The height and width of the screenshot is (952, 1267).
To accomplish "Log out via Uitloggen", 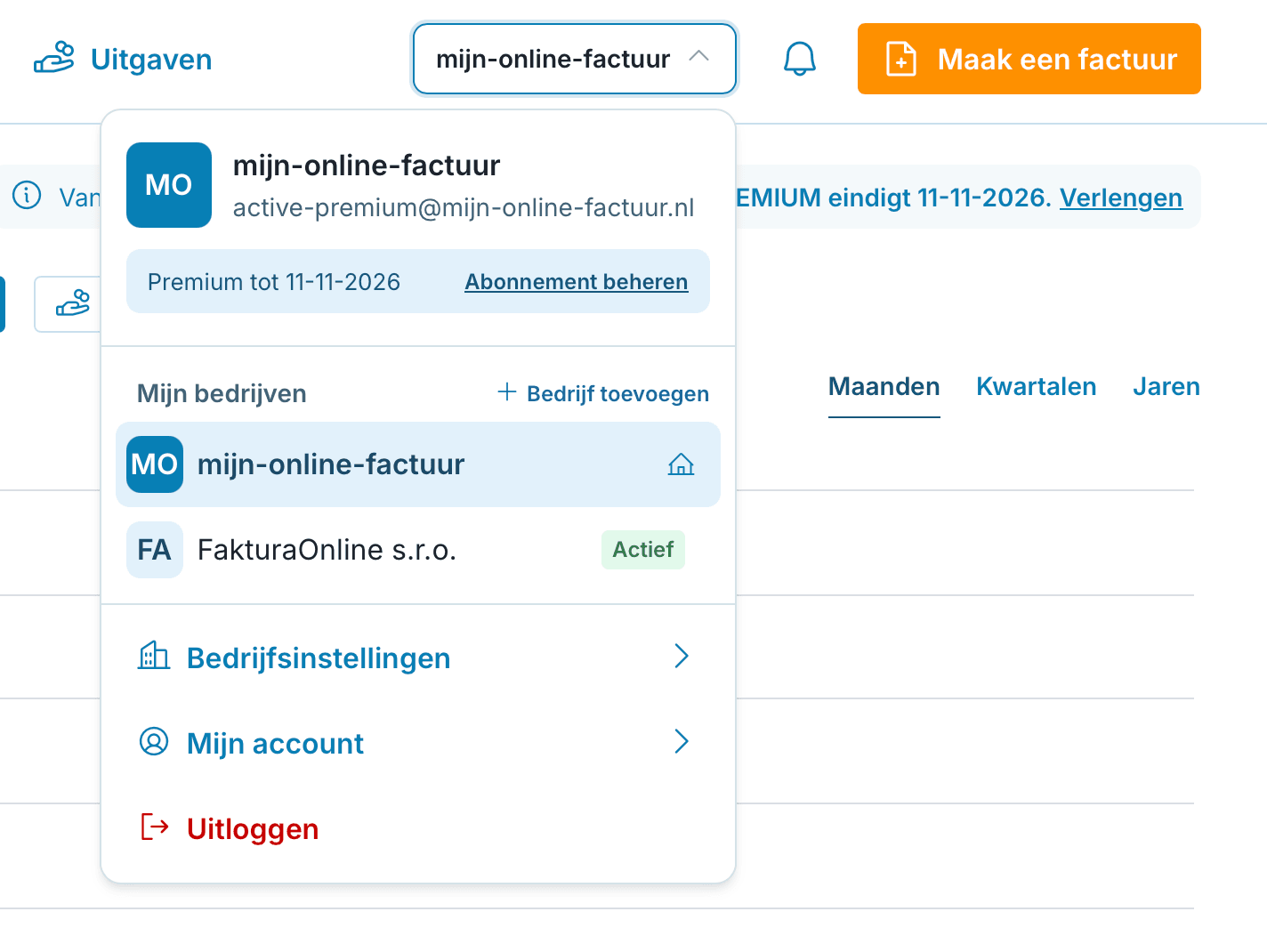I will pyautogui.click(x=418, y=827).
